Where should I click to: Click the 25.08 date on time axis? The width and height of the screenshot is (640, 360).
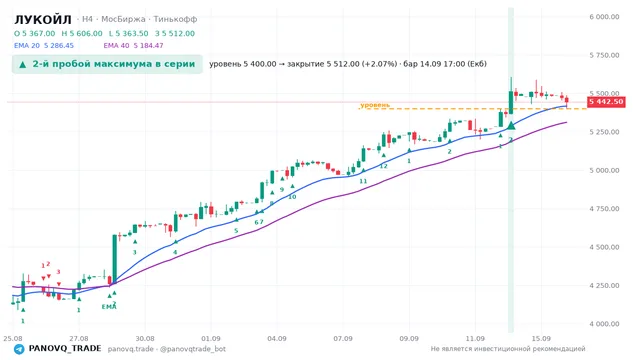13,338
